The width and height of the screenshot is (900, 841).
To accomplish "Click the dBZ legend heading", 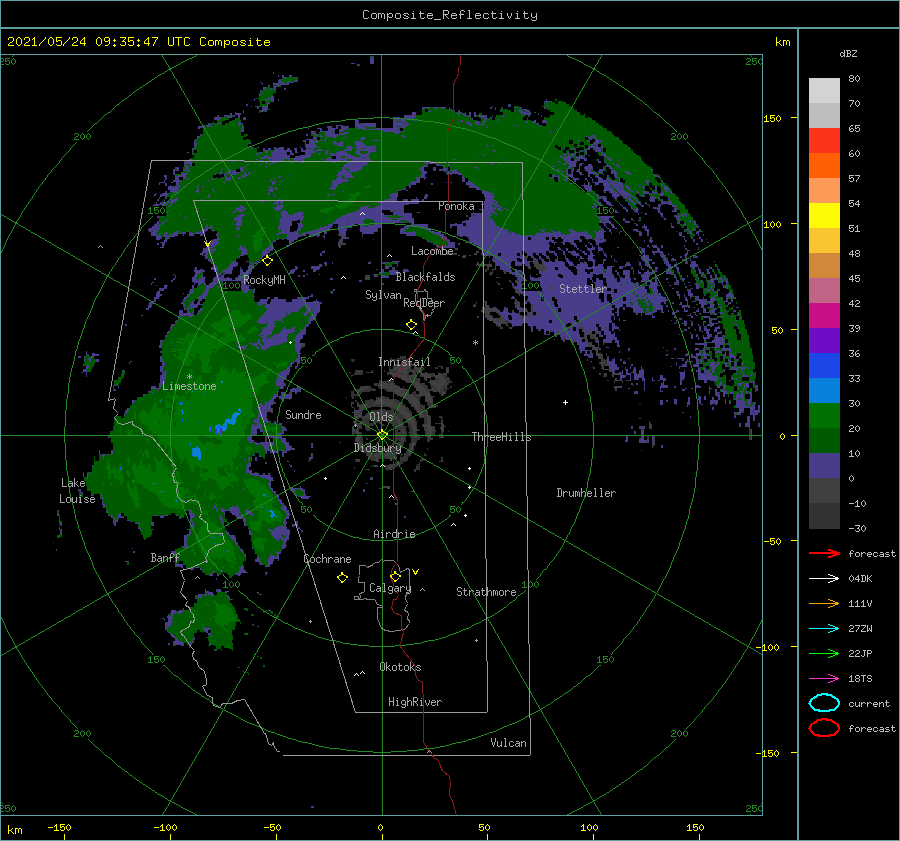I will (848, 54).
